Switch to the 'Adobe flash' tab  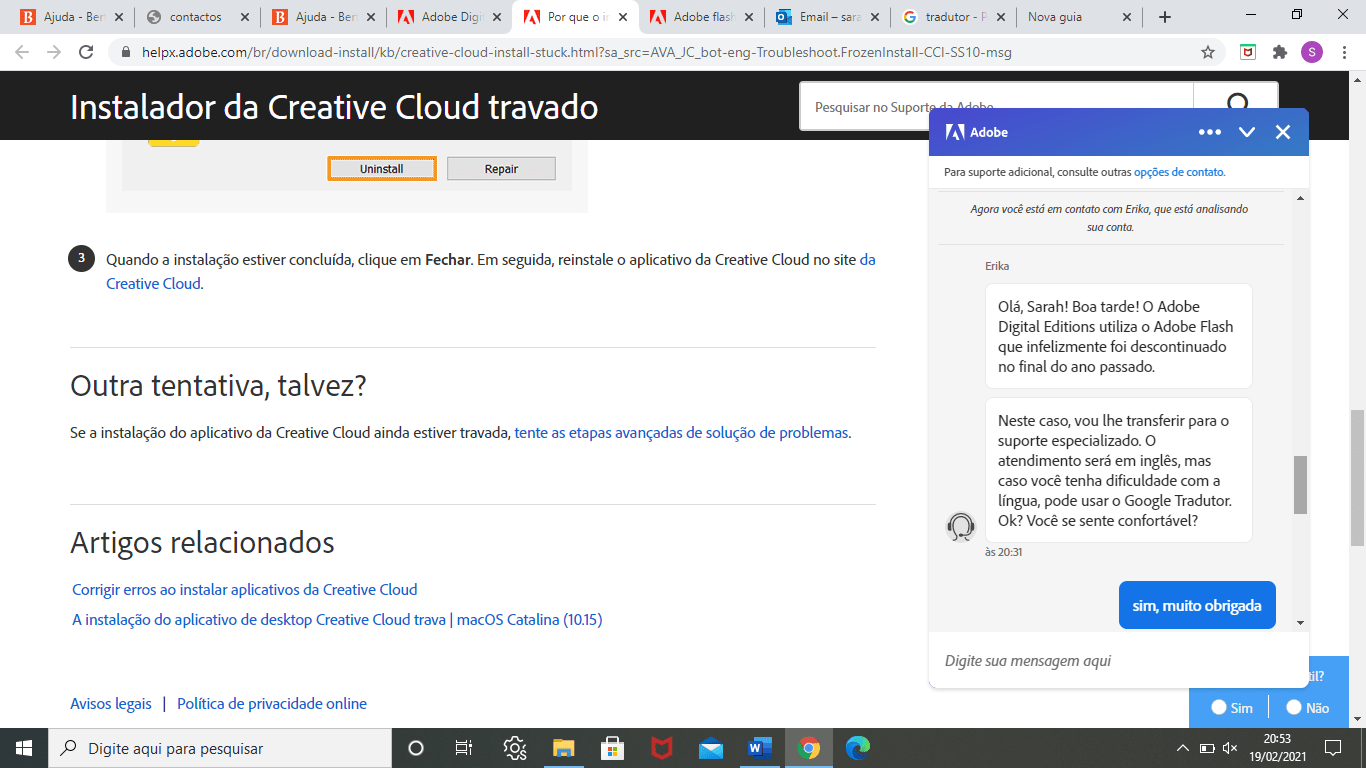[x=700, y=17]
